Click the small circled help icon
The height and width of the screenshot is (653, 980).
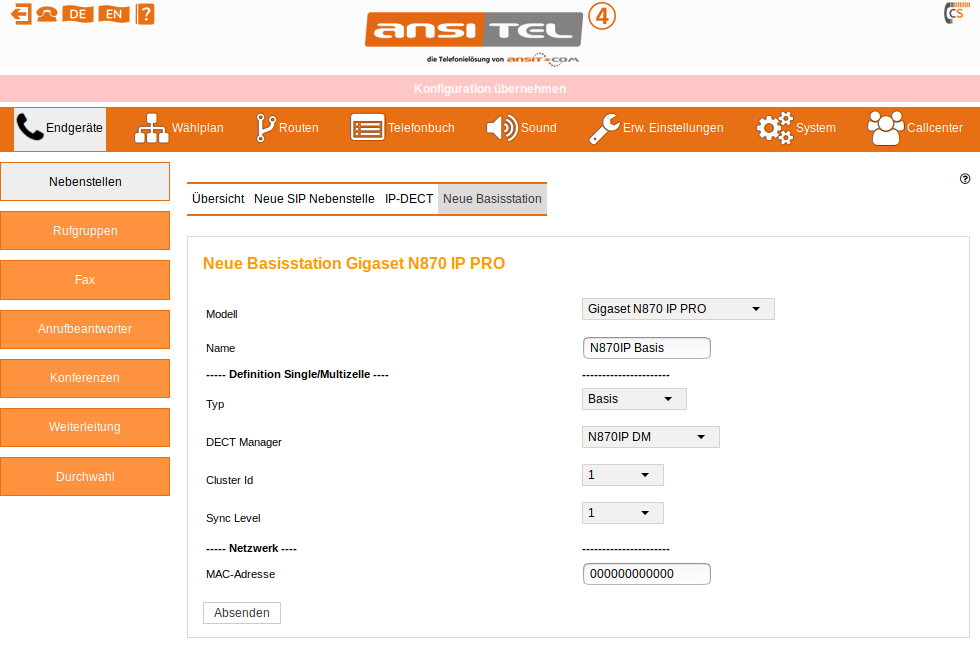click(x=965, y=179)
